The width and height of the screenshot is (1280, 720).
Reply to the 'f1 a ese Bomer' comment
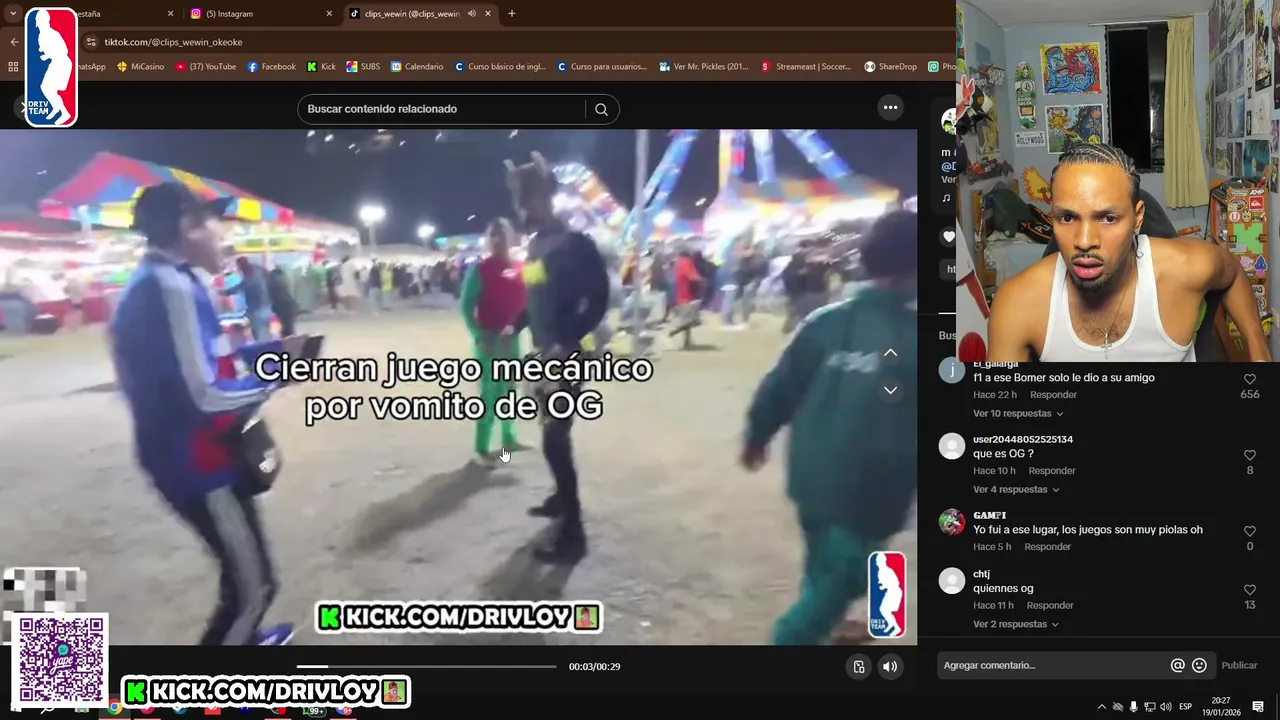1053,395
